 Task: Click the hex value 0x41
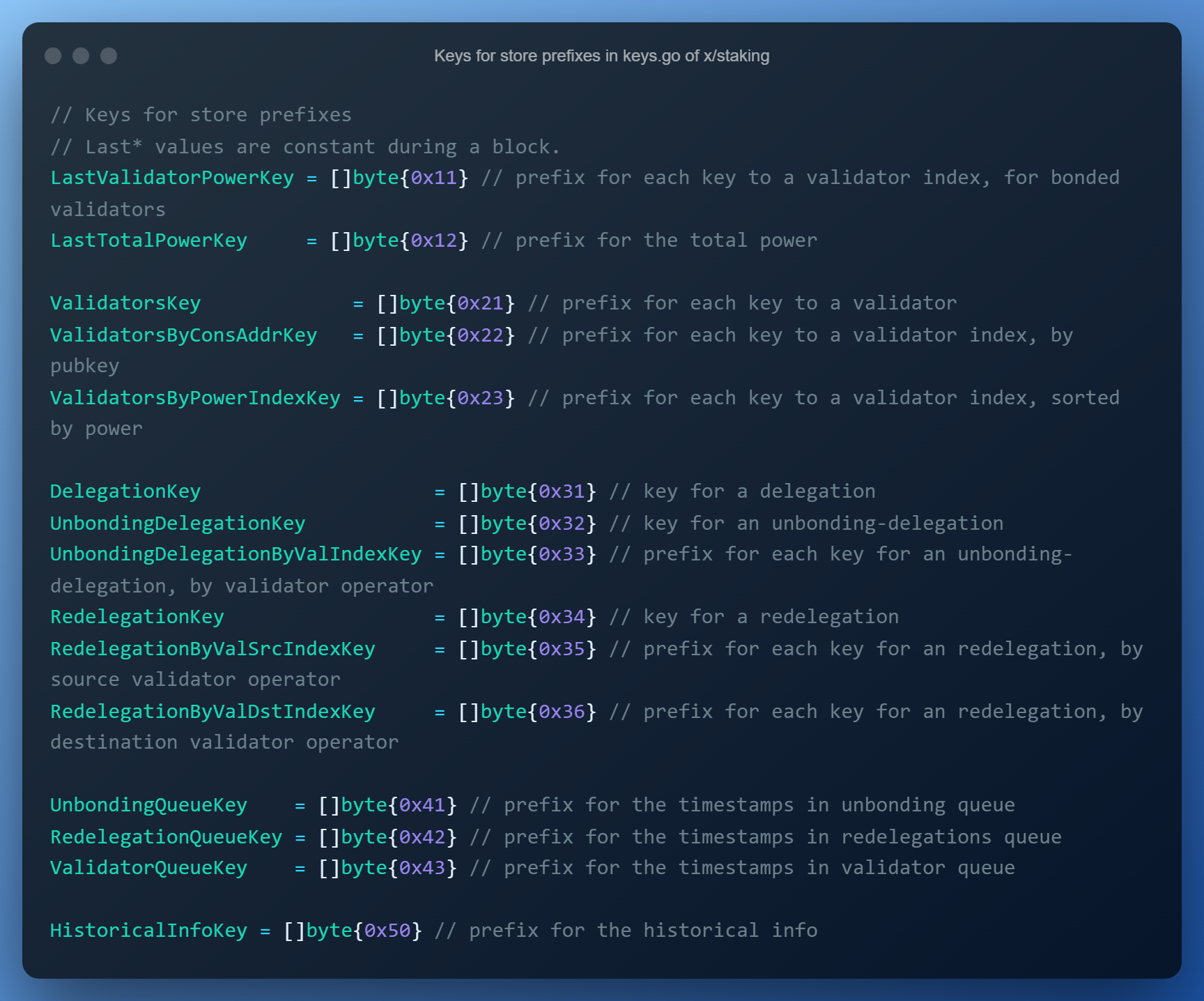pos(422,805)
